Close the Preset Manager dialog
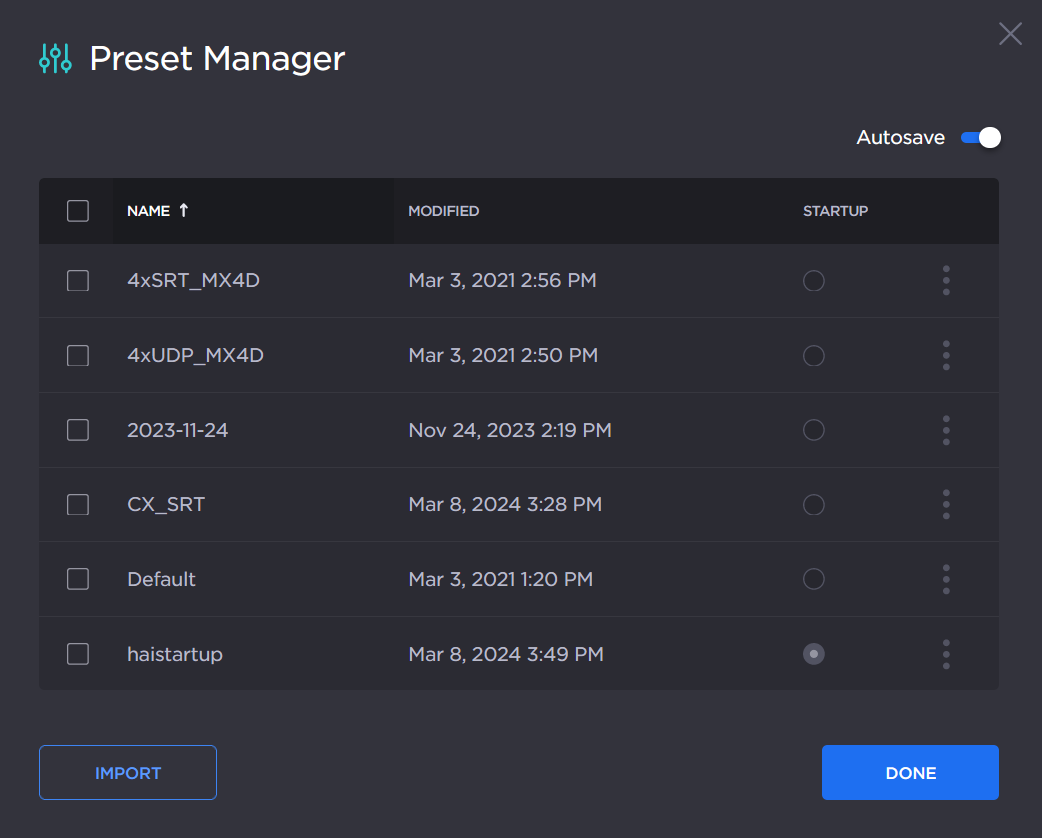Viewport: 1042px width, 838px height. click(1010, 34)
